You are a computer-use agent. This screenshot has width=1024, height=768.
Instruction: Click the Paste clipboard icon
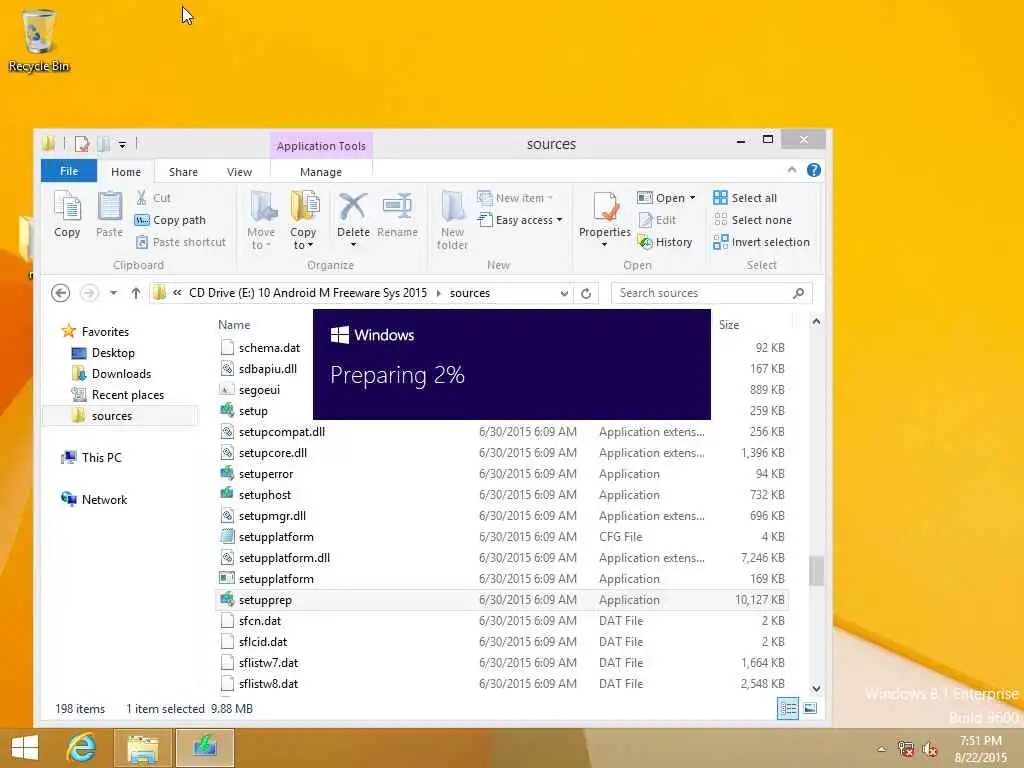tap(109, 208)
